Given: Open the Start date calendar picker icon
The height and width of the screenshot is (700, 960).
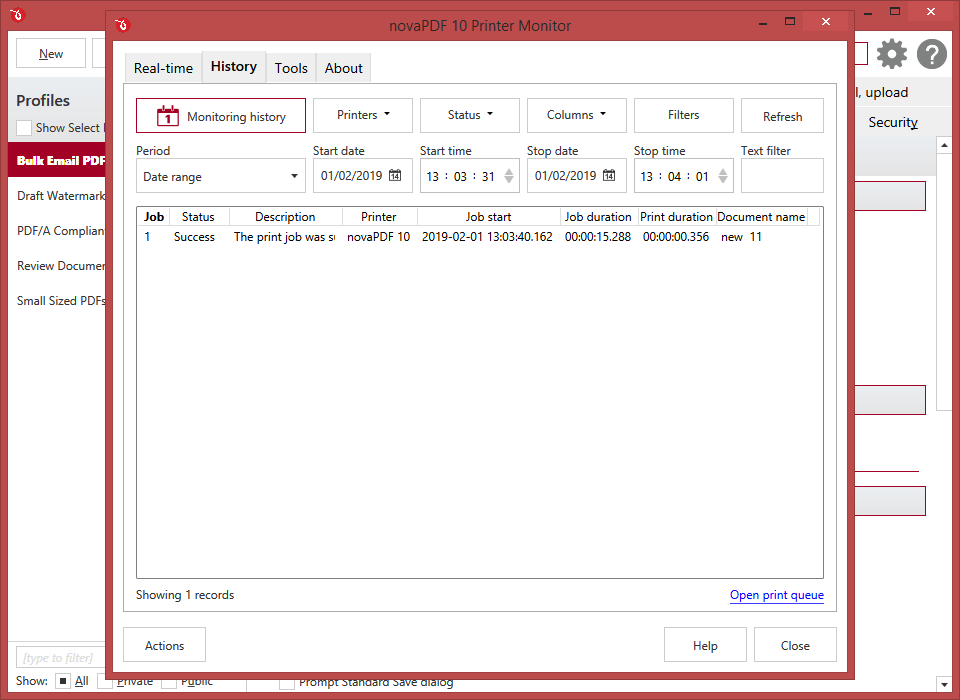Looking at the screenshot, I should 395,175.
